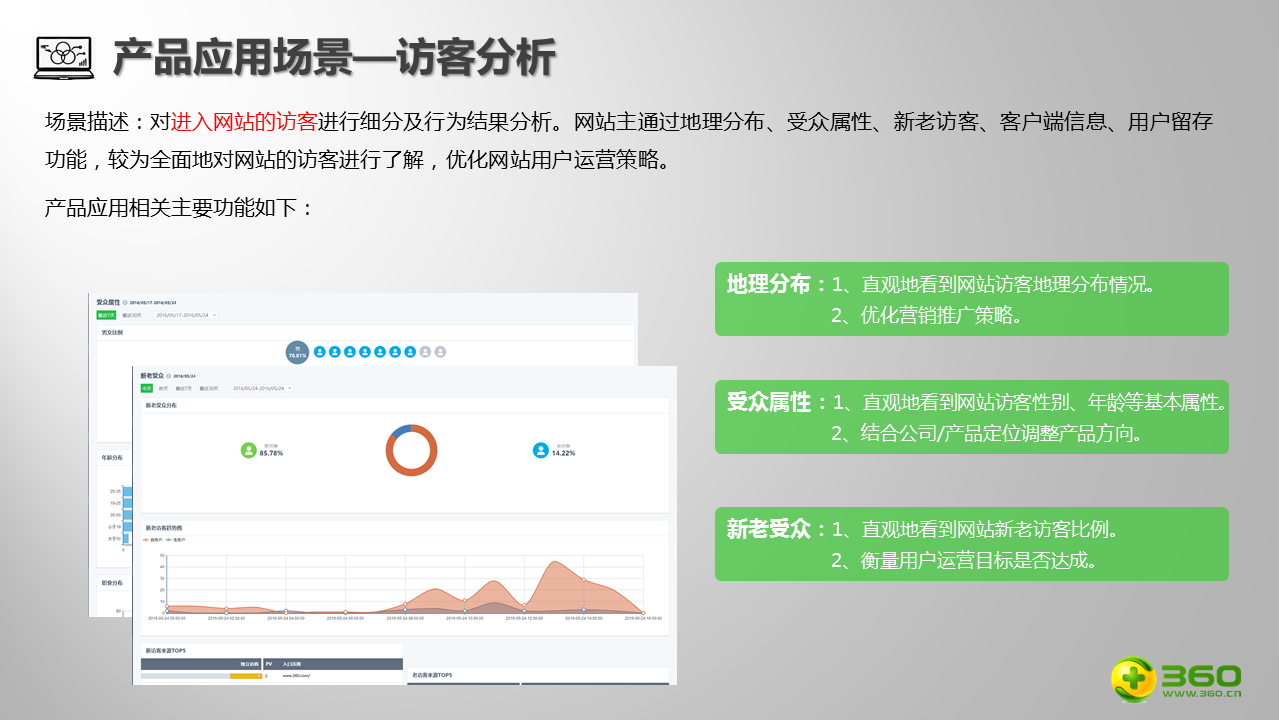This screenshot has width=1279, height=720.
Task: Click the male 78.81% ratio circle
Action: click(x=297, y=352)
